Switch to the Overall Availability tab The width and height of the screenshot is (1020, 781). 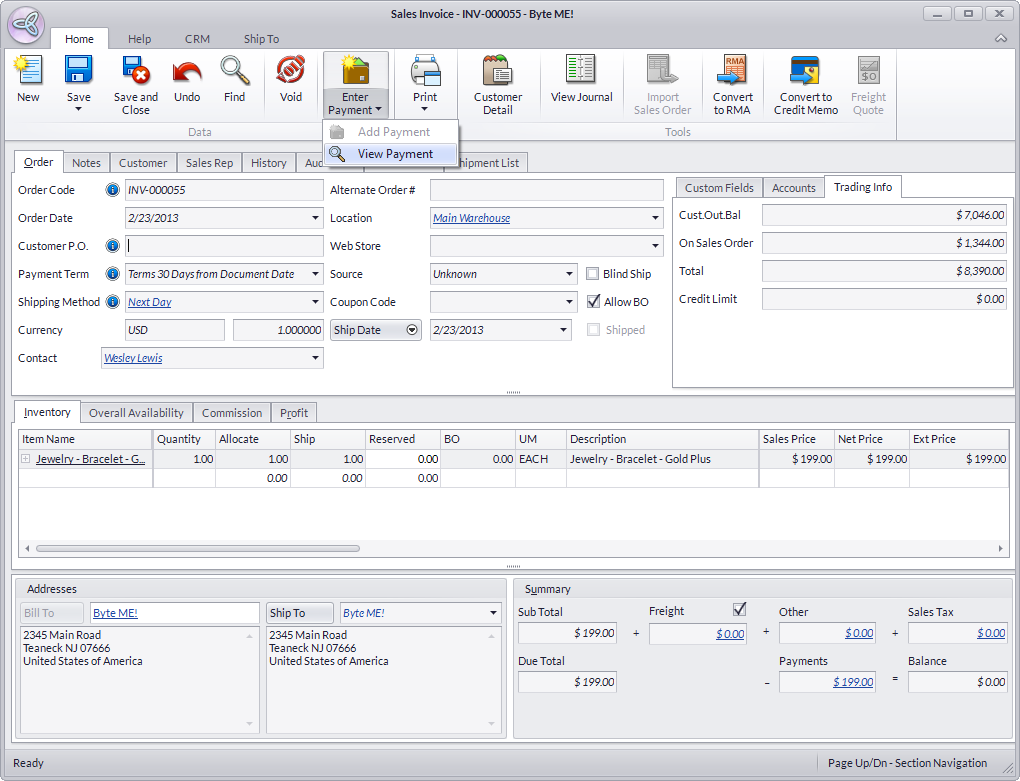click(x=136, y=413)
